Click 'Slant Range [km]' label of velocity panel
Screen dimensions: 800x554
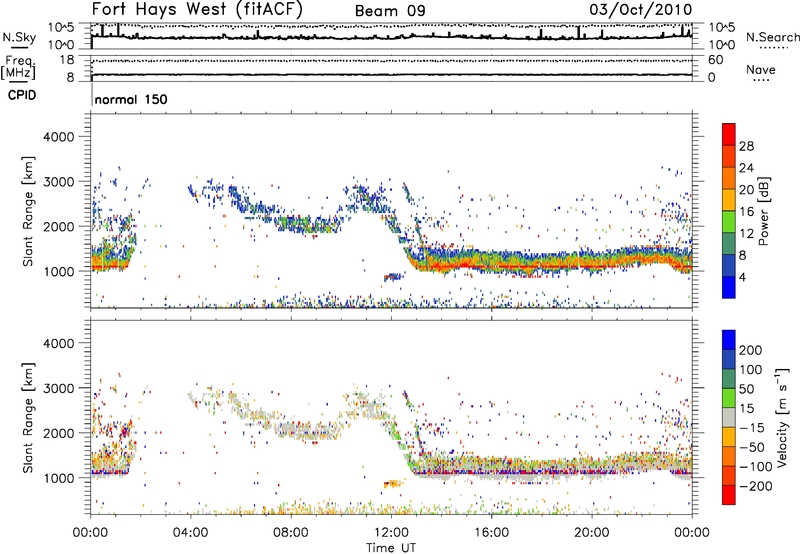click(x=28, y=418)
